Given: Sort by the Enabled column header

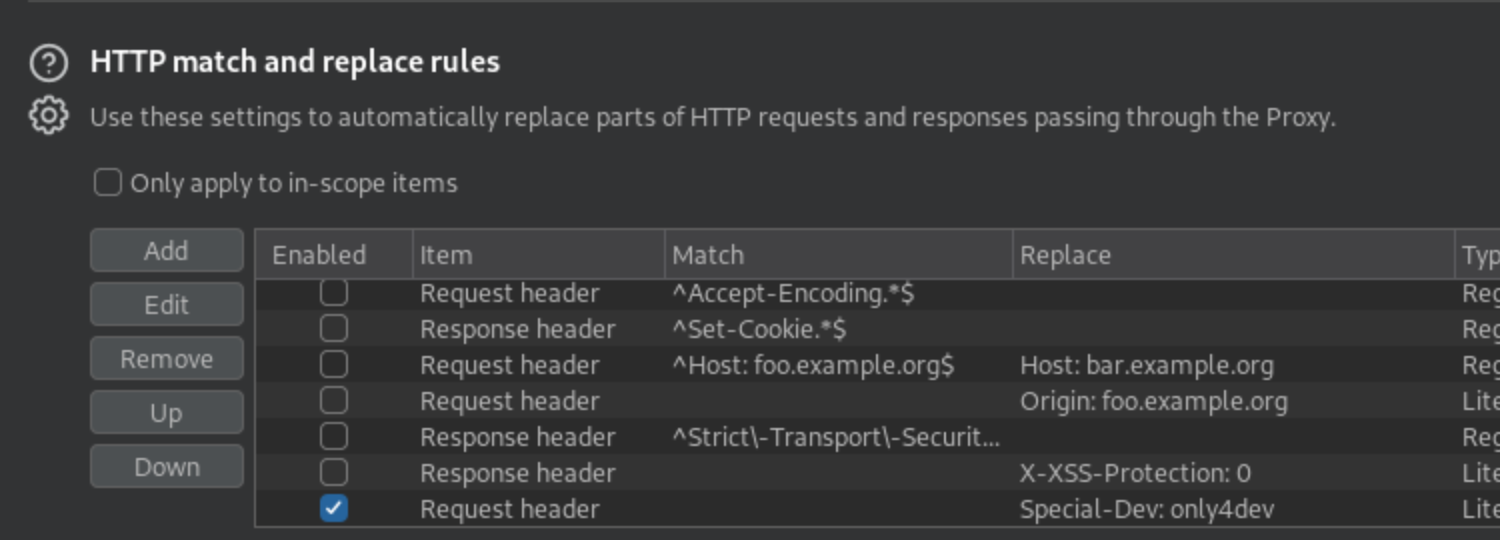Looking at the screenshot, I should click(x=334, y=255).
